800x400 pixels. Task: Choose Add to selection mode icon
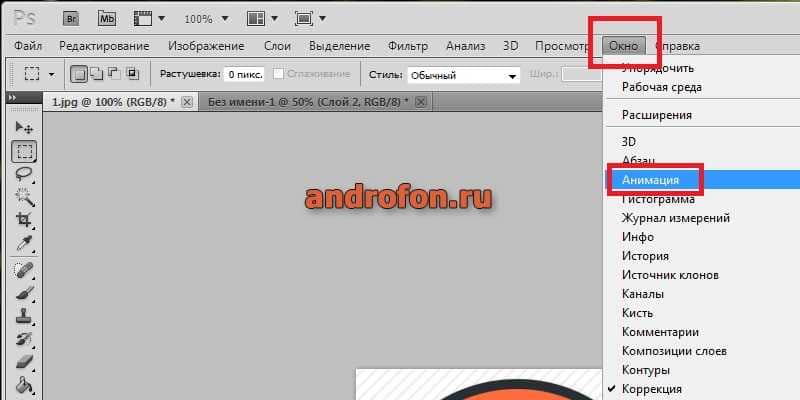pos(96,74)
